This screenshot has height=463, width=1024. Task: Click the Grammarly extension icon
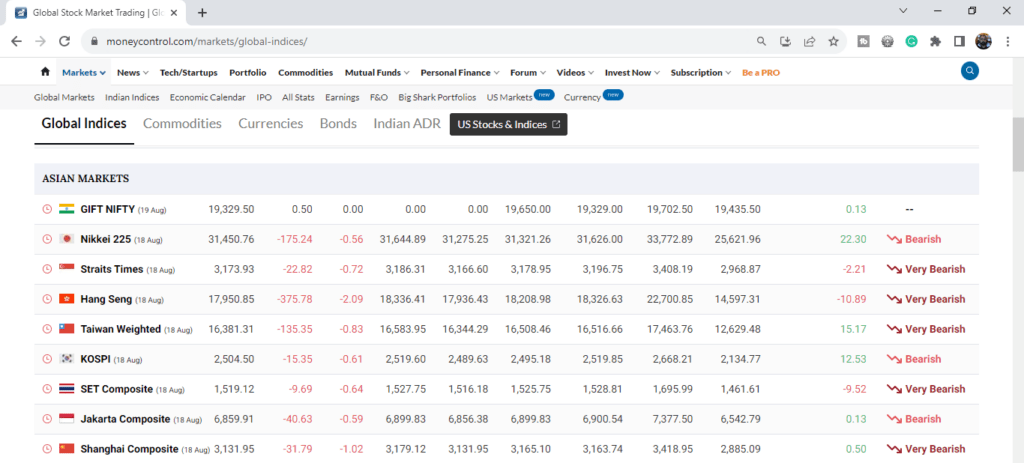pyautogui.click(x=911, y=41)
